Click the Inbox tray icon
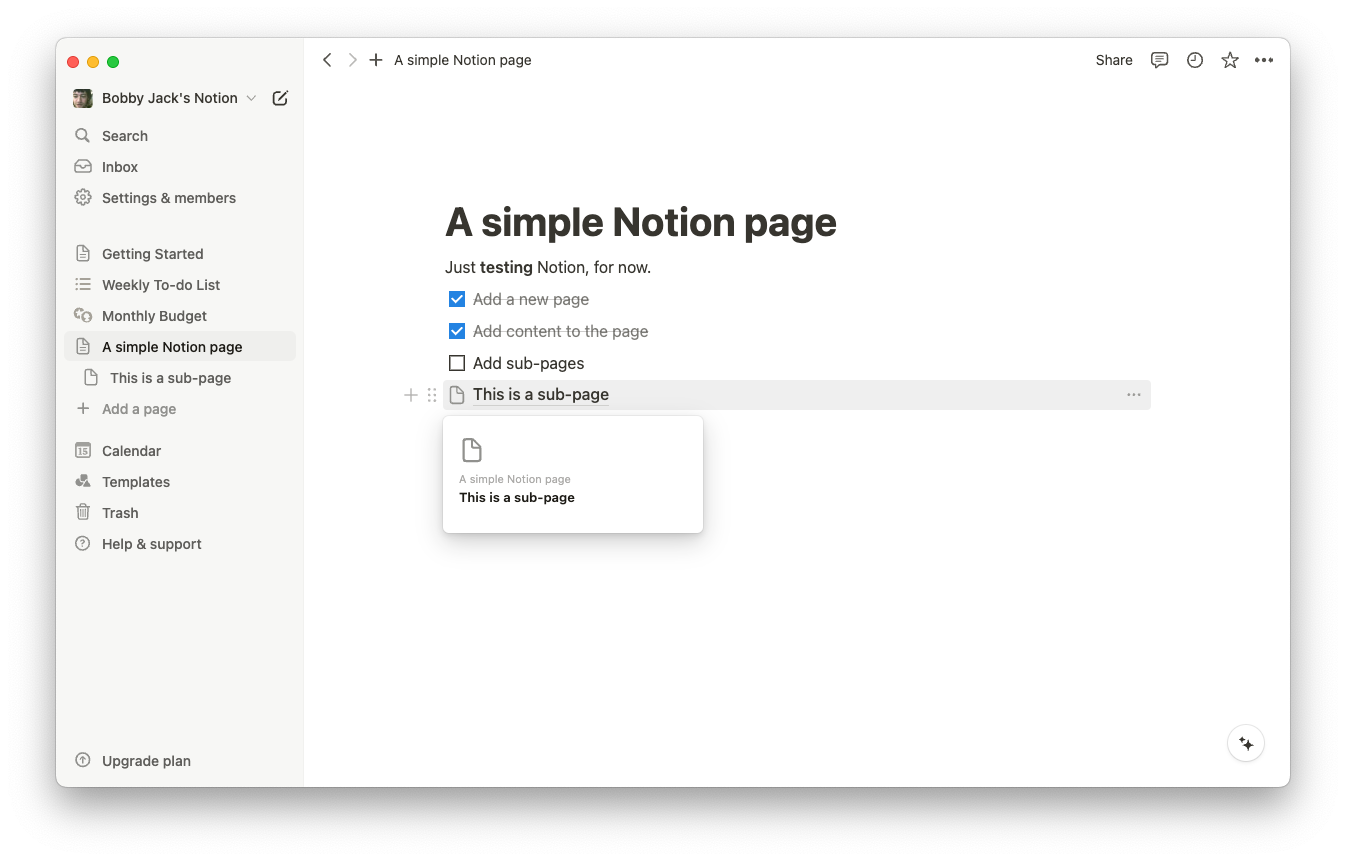The width and height of the screenshot is (1346, 861). 83,166
